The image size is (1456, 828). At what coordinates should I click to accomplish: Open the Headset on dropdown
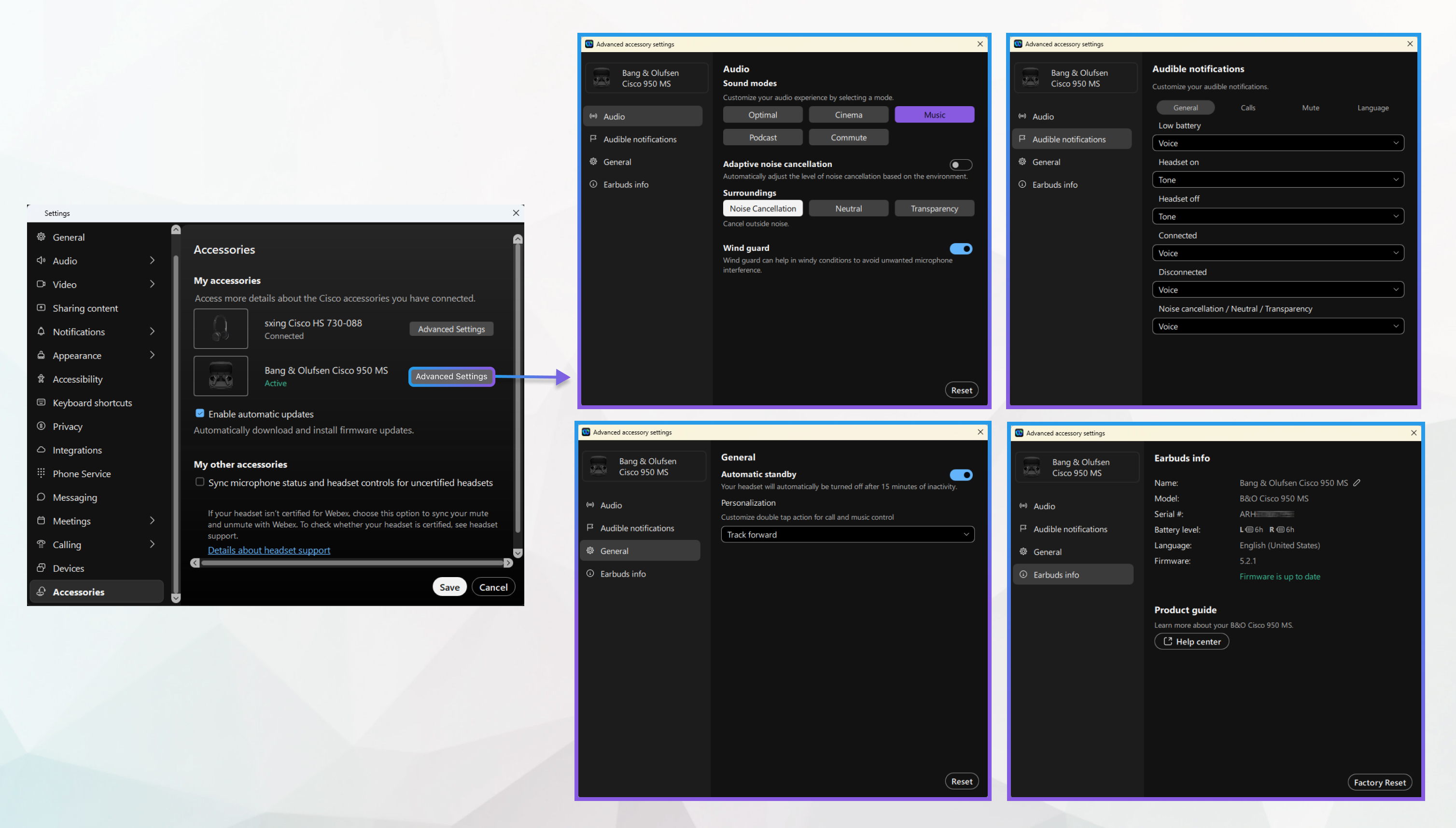pyautogui.click(x=1278, y=179)
